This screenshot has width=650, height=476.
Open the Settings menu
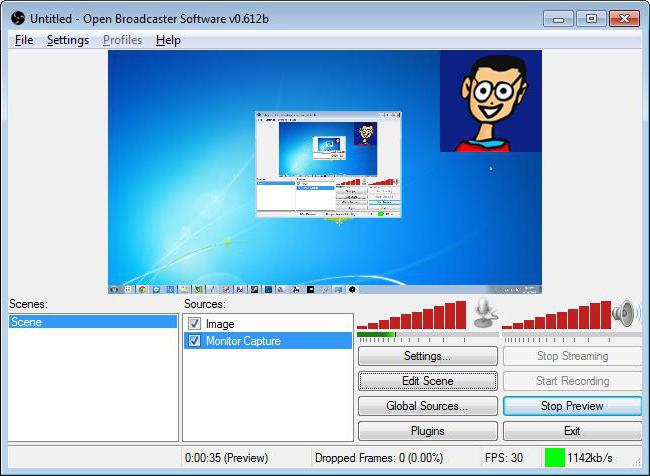pos(68,40)
